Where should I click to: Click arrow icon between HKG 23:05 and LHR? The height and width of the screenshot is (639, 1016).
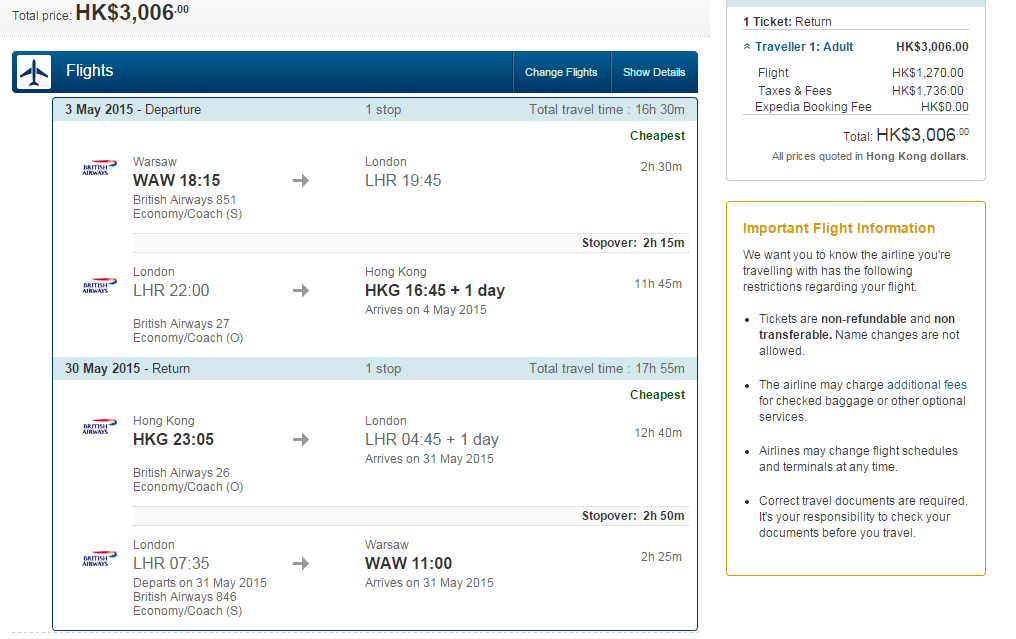pos(301,439)
